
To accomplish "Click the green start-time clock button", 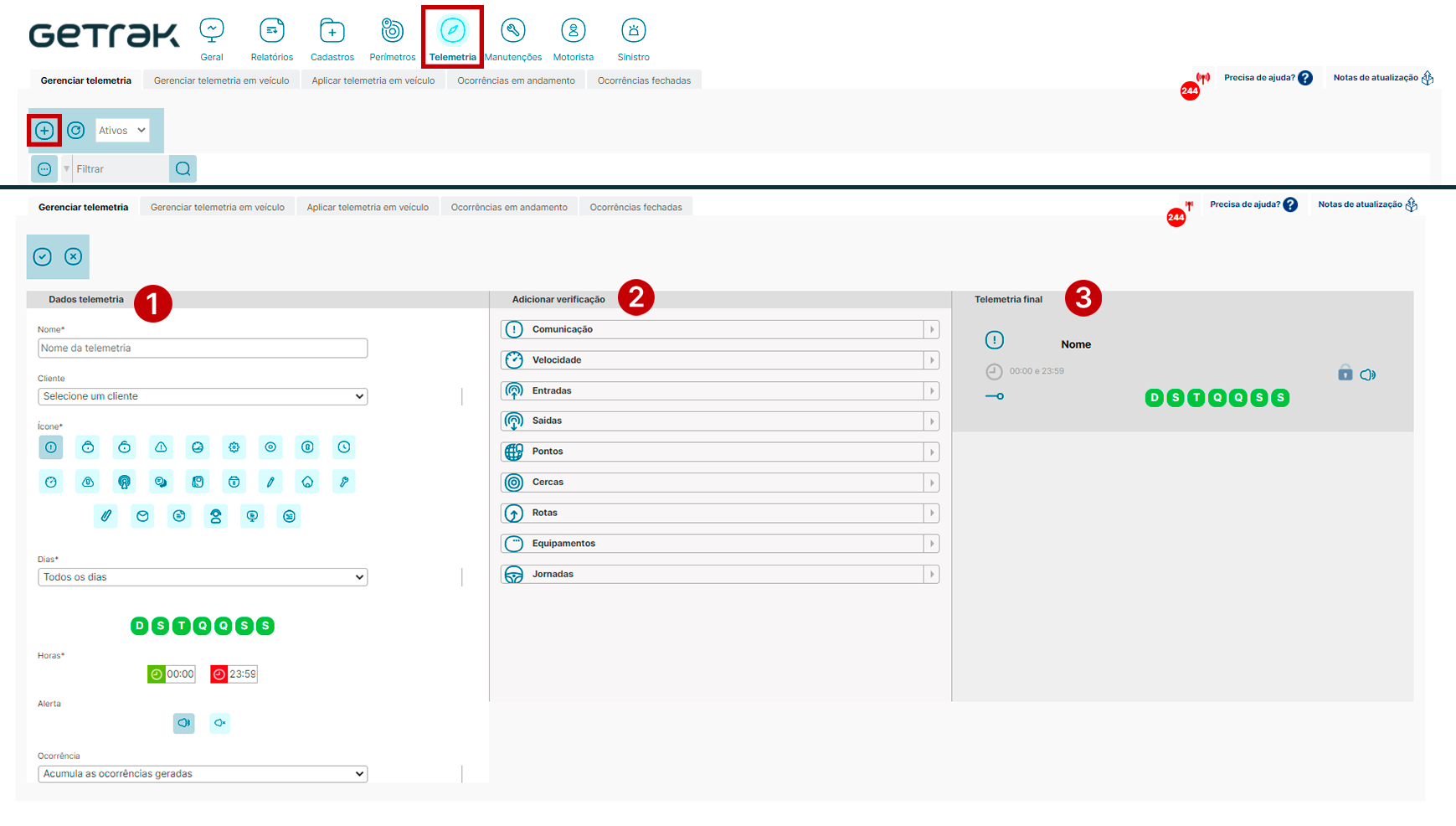I will tap(157, 674).
